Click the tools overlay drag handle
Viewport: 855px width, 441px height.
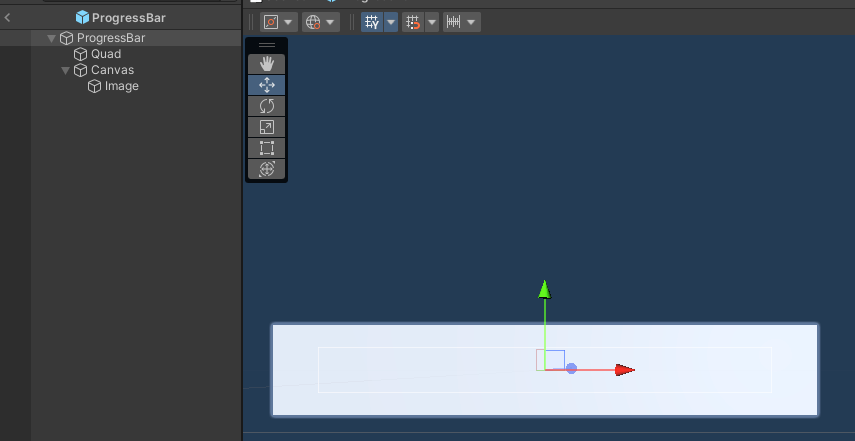pyautogui.click(x=267, y=45)
